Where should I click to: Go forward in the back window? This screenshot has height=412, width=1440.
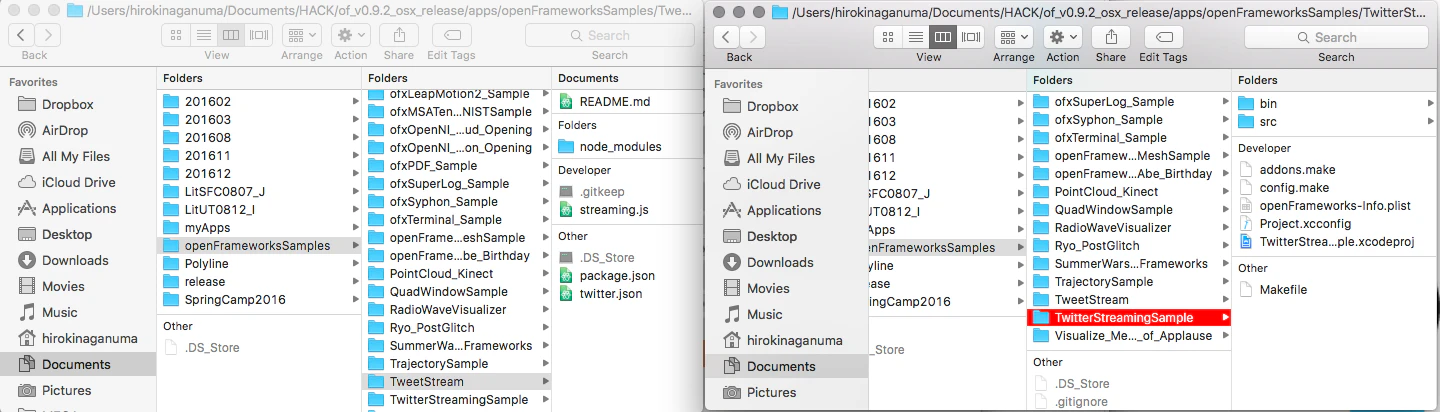(47, 35)
